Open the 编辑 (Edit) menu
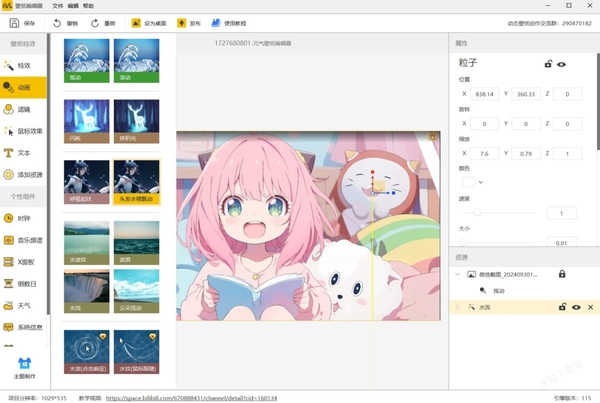Image resolution: width=600 pixels, height=403 pixels. [73, 6]
